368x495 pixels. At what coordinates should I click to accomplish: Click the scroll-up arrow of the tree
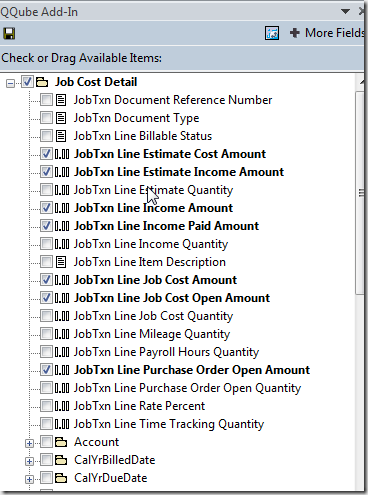[x=362, y=82]
